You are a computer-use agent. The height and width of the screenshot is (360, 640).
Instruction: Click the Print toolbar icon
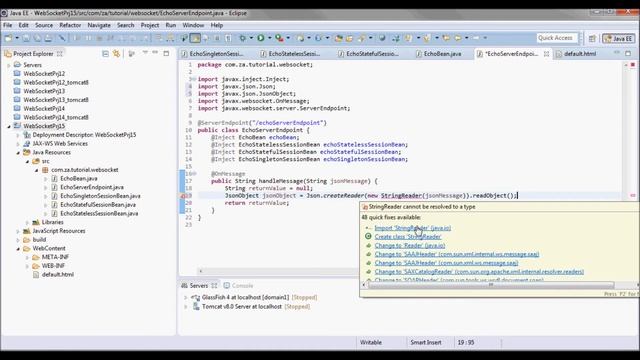[48, 38]
